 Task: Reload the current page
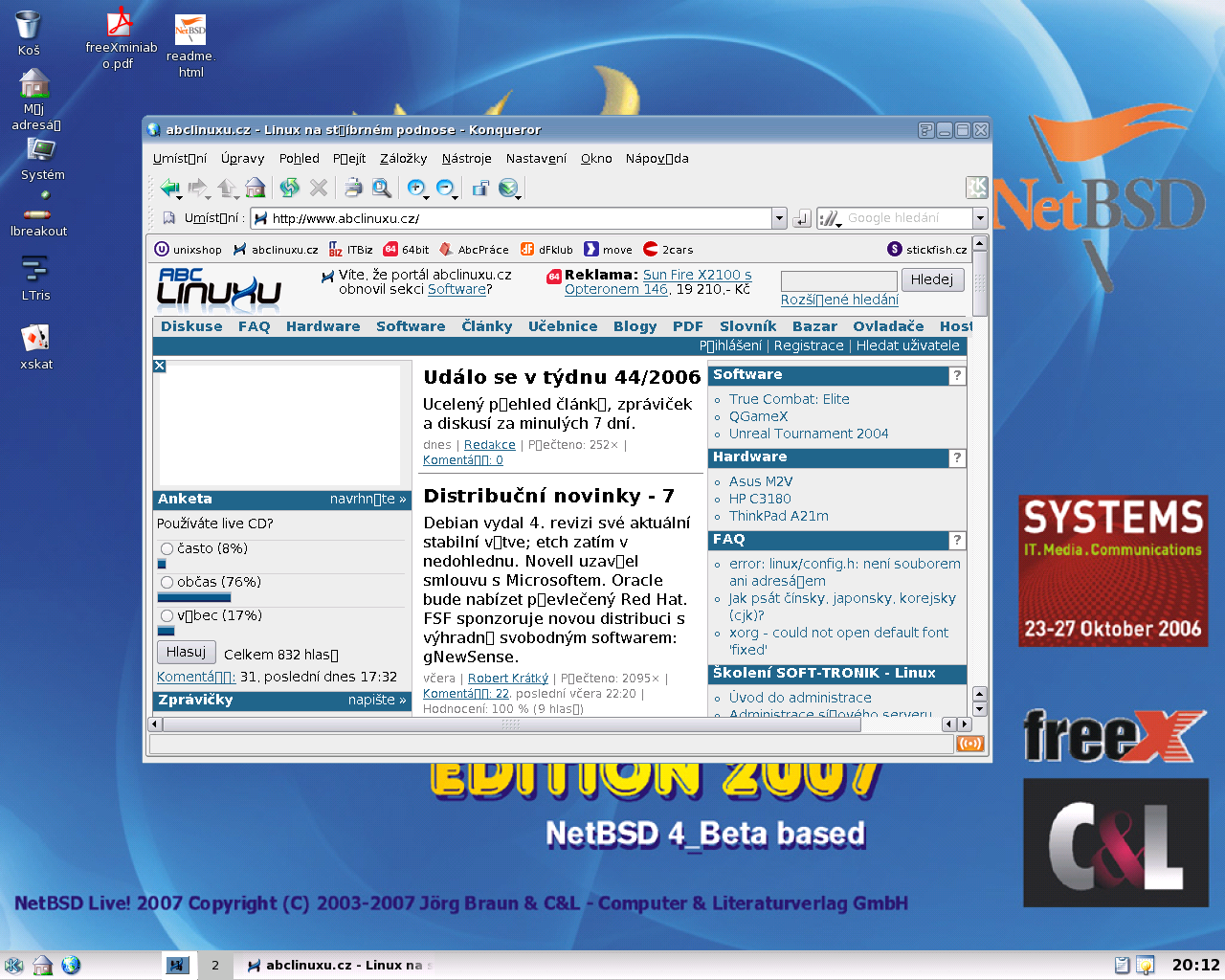290,188
